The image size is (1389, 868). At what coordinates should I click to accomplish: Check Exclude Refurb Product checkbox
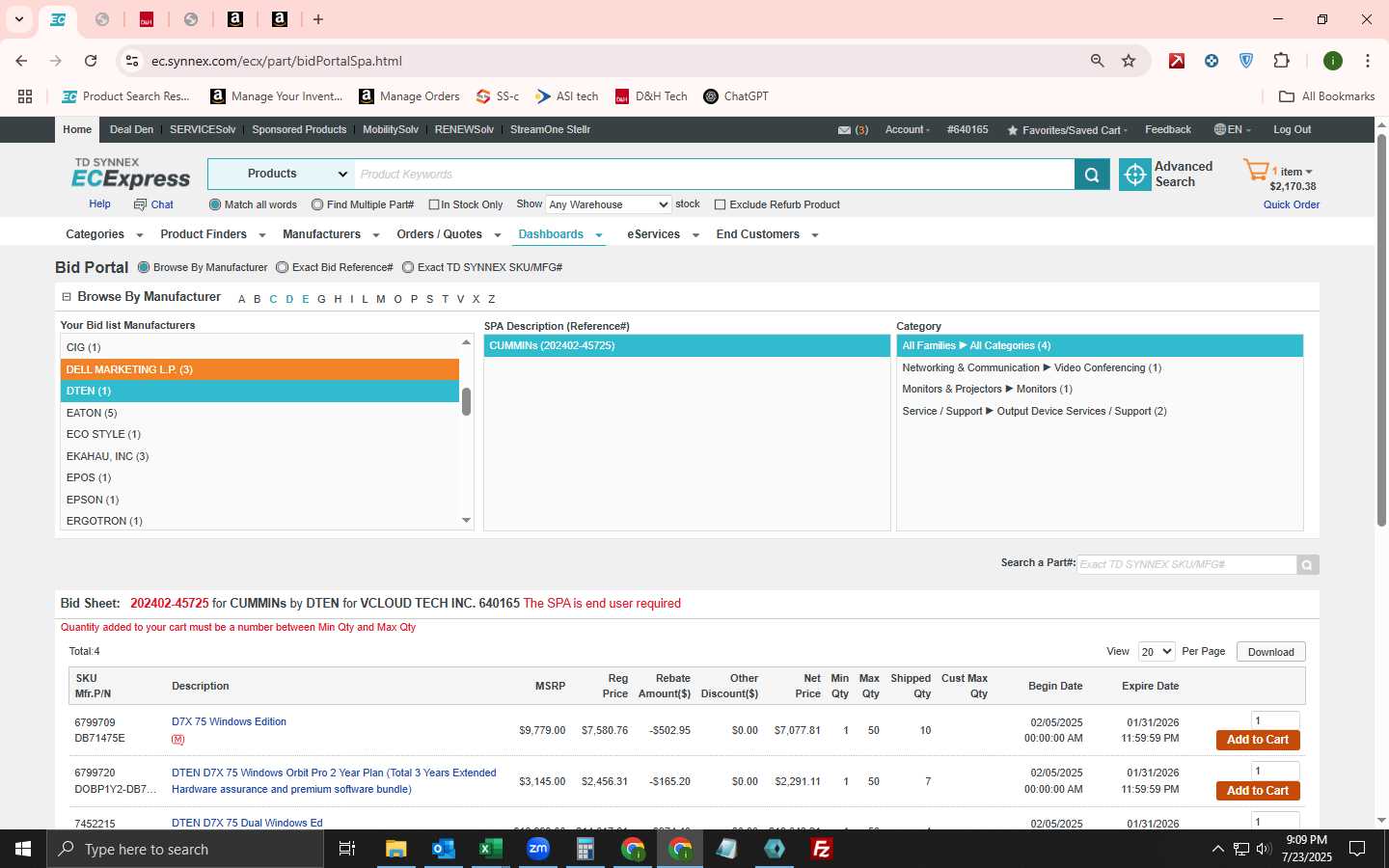click(720, 204)
